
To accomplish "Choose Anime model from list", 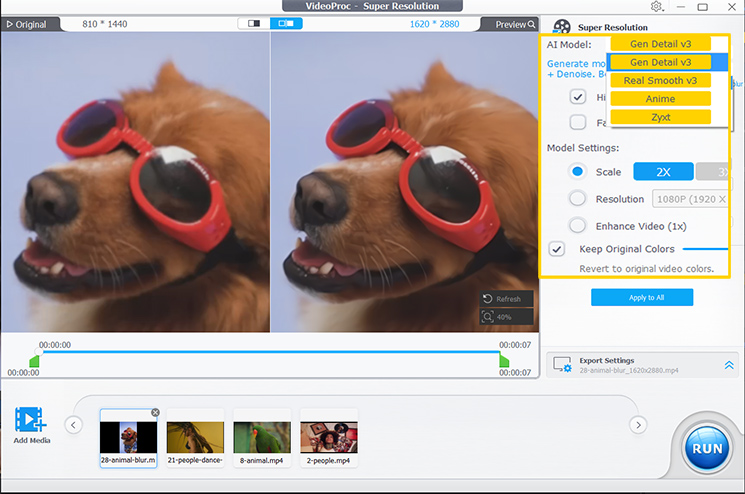I will (660, 99).
